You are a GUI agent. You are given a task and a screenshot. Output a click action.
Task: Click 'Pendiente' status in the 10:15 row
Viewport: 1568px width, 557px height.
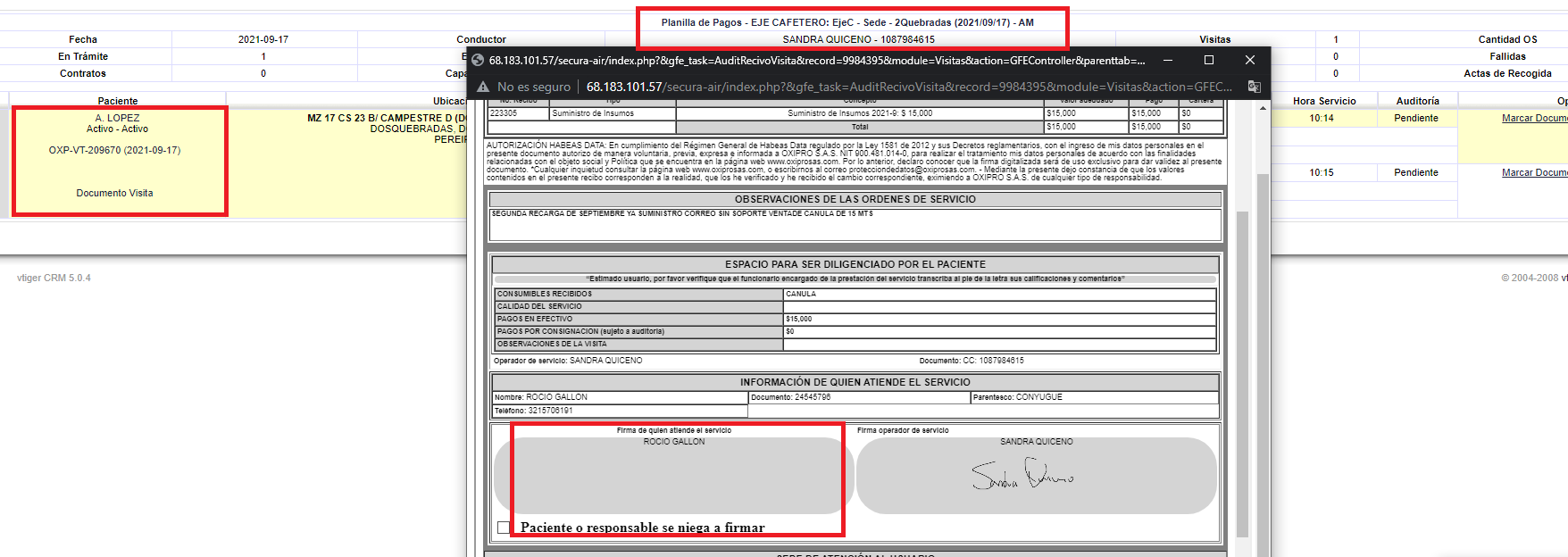click(x=1416, y=172)
